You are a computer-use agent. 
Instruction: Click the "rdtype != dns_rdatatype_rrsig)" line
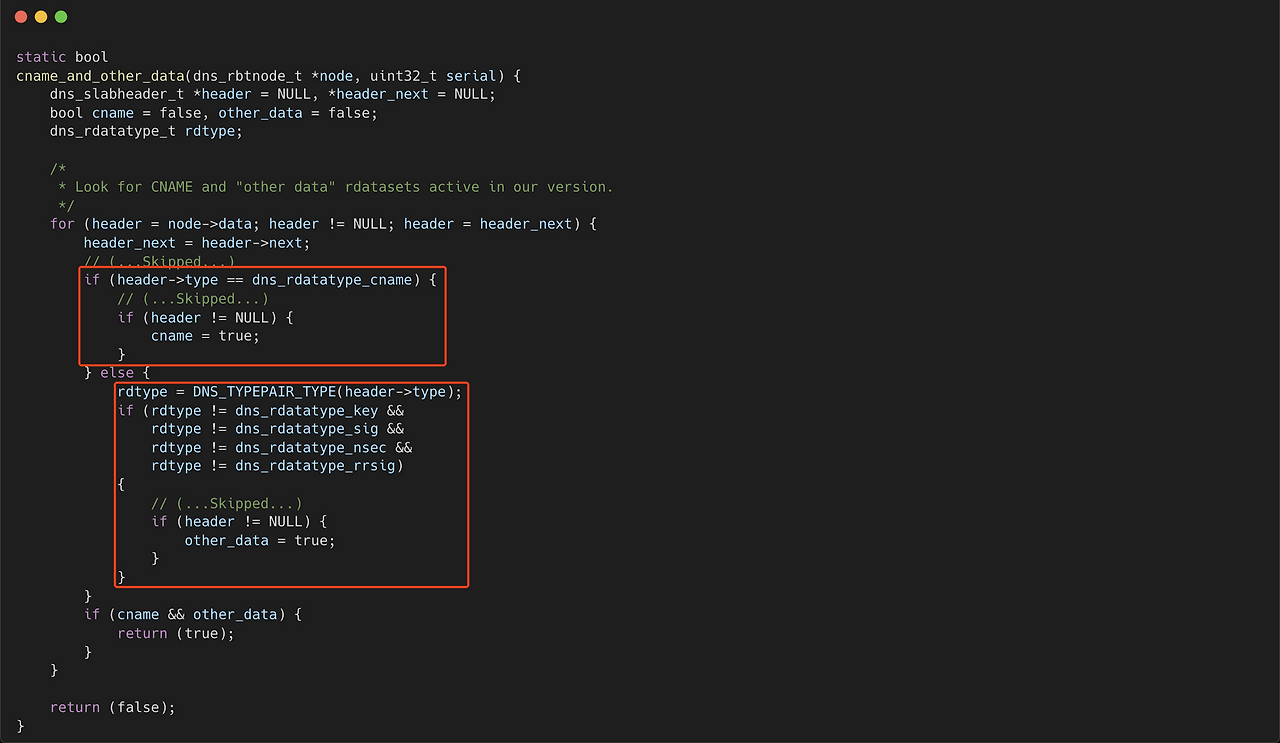coord(278,466)
